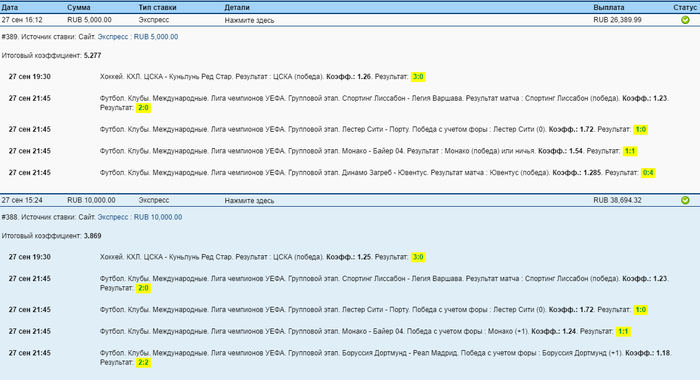Click 'Экспресс : RUB 5,000.00' link
This screenshot has width=700, height=380.
(x=138, y=37)
